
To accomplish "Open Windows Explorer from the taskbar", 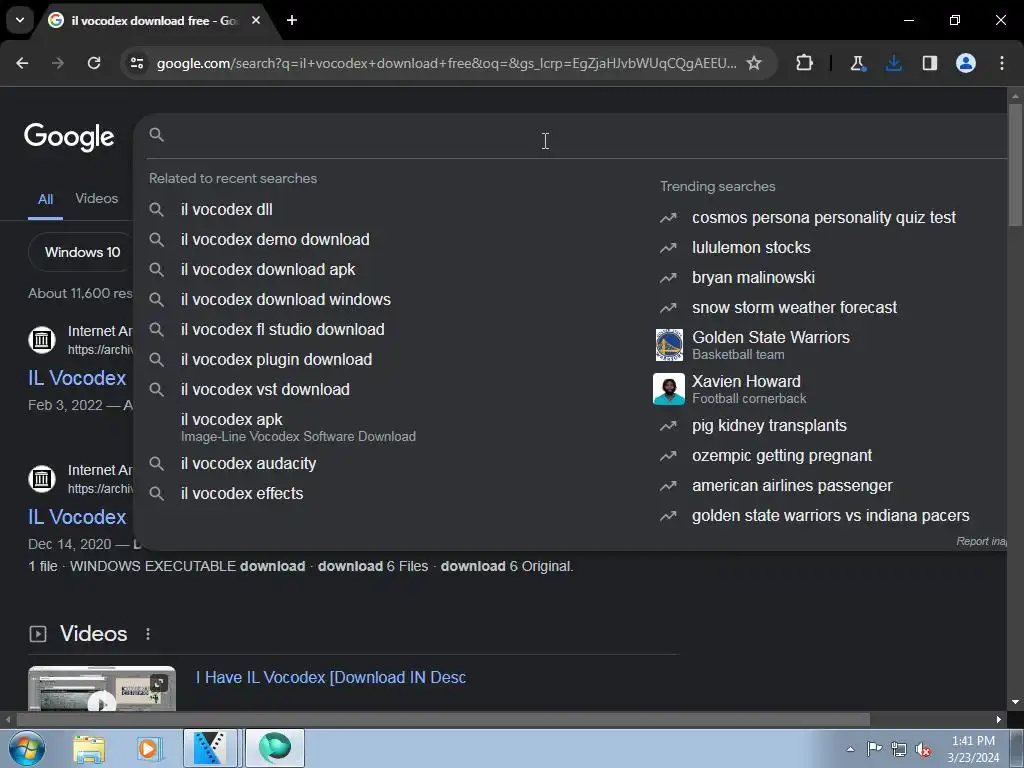I will point(88,748).
